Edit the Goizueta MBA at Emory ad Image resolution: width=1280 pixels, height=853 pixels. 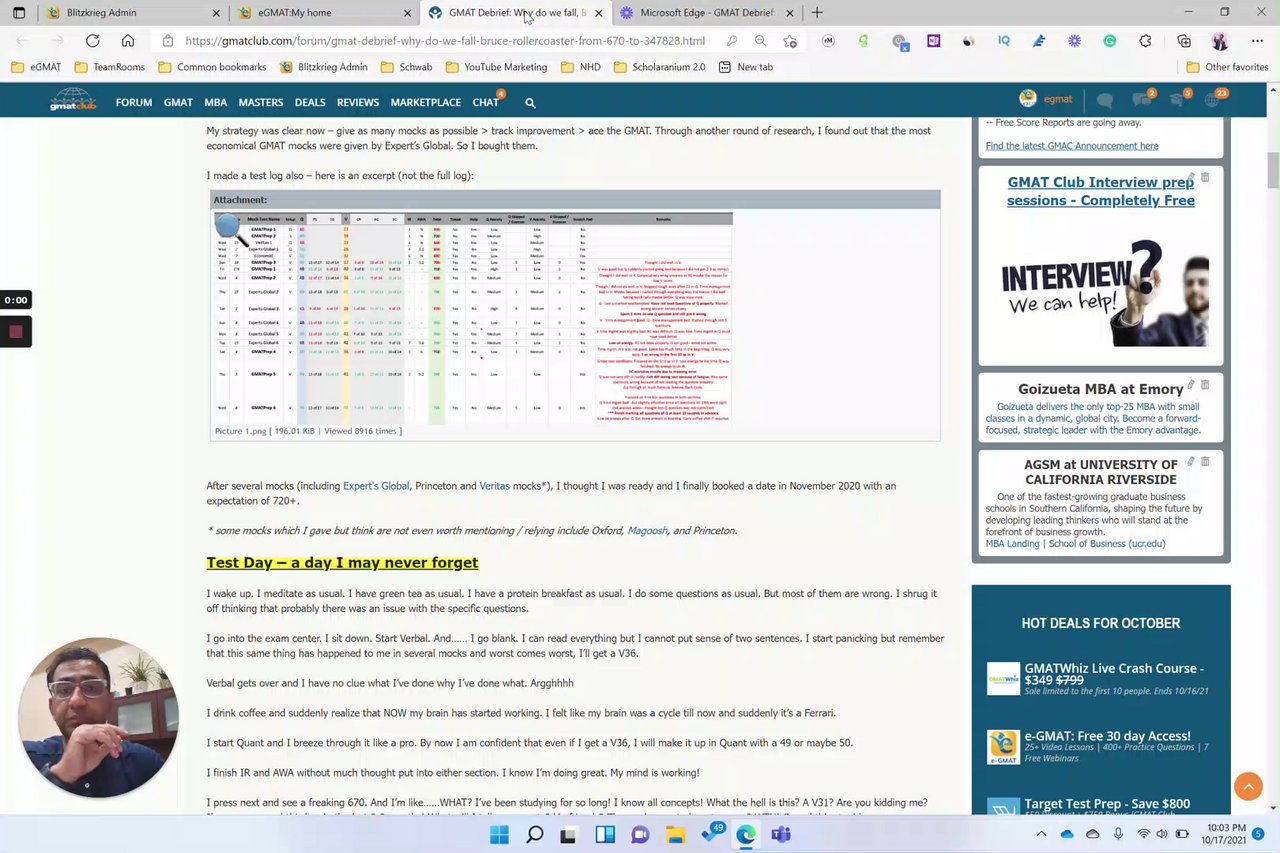[x=1190, y=385]
